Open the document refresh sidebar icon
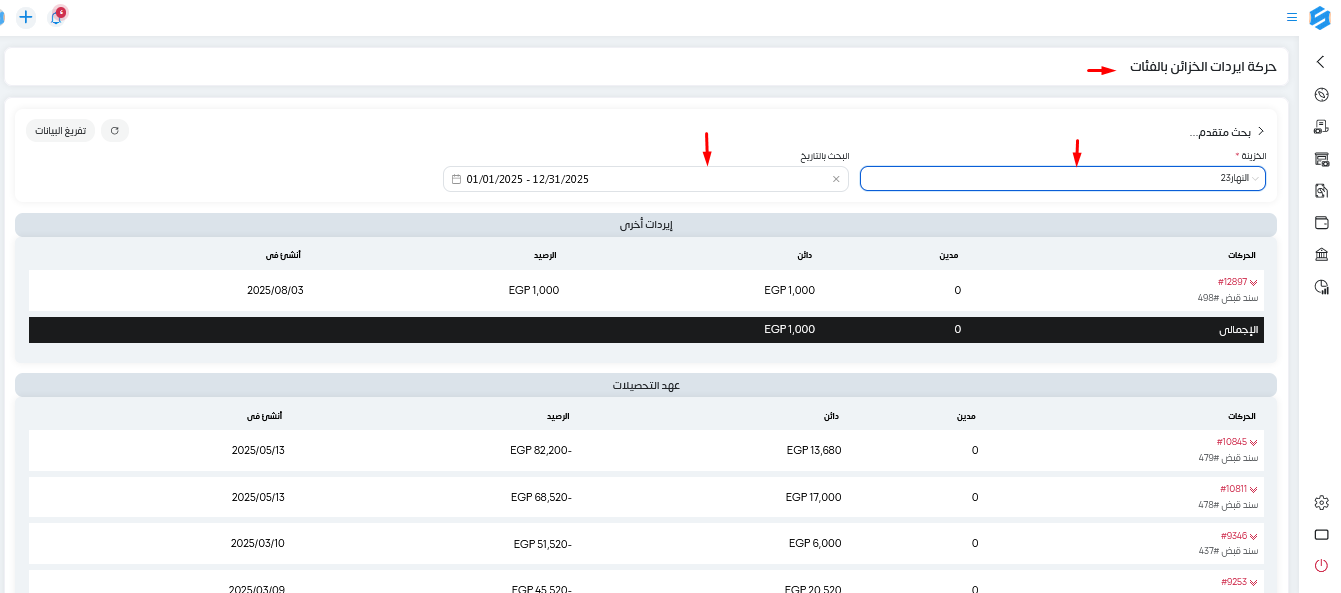The width and height of the screenshot is (1341, 593). pyautogui.click(x=1321, y=191)
